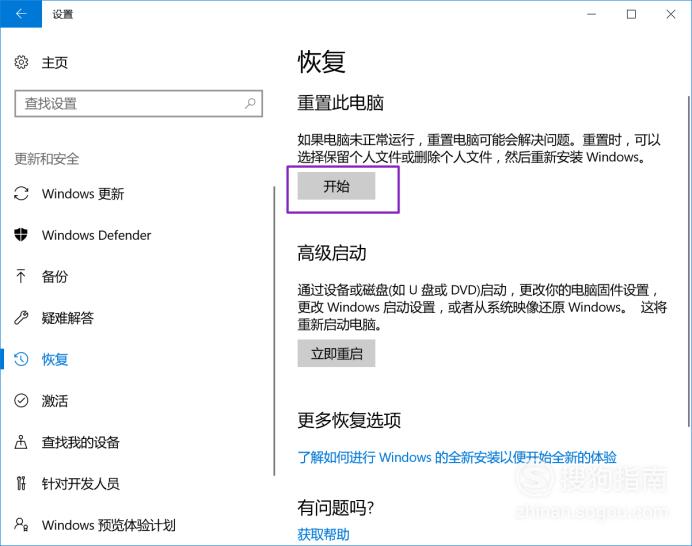The width and height of the screenshot is (692, 546).
Task: Open the 获取帮助 link
Action: 323,535
